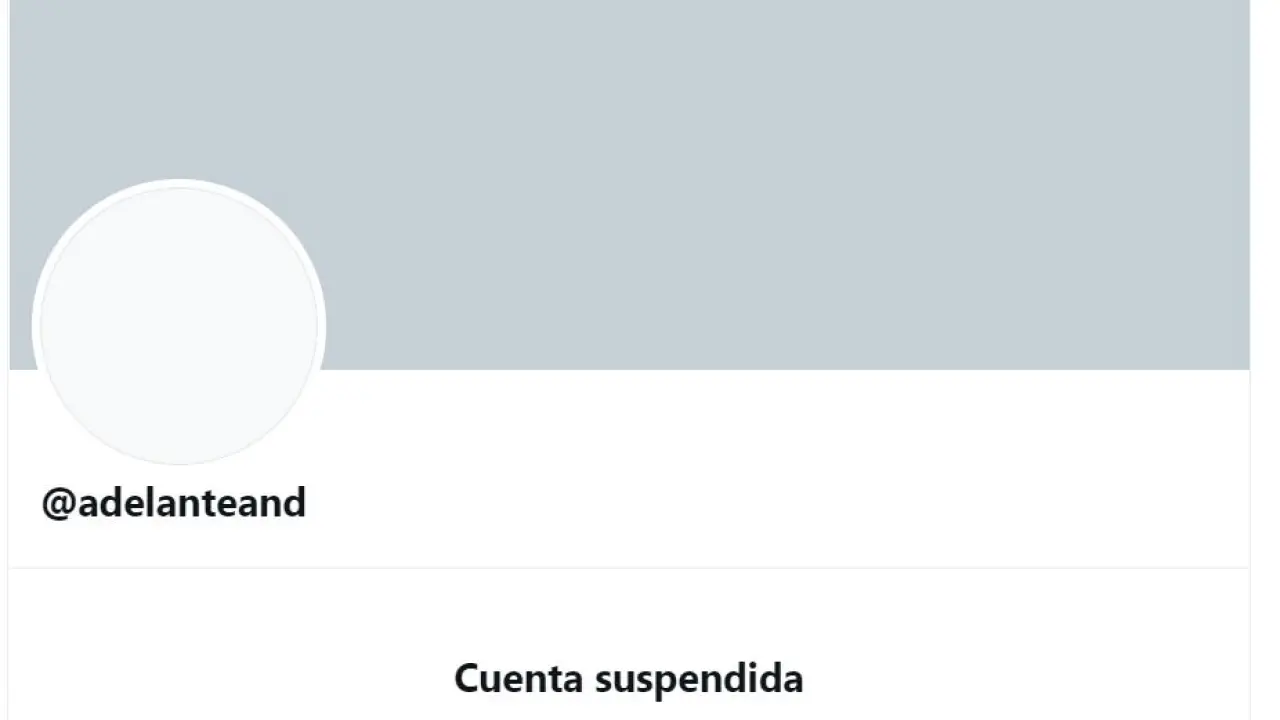Select the @adelanteand username handle
The image size is (1280, 720).
point(174,503)
